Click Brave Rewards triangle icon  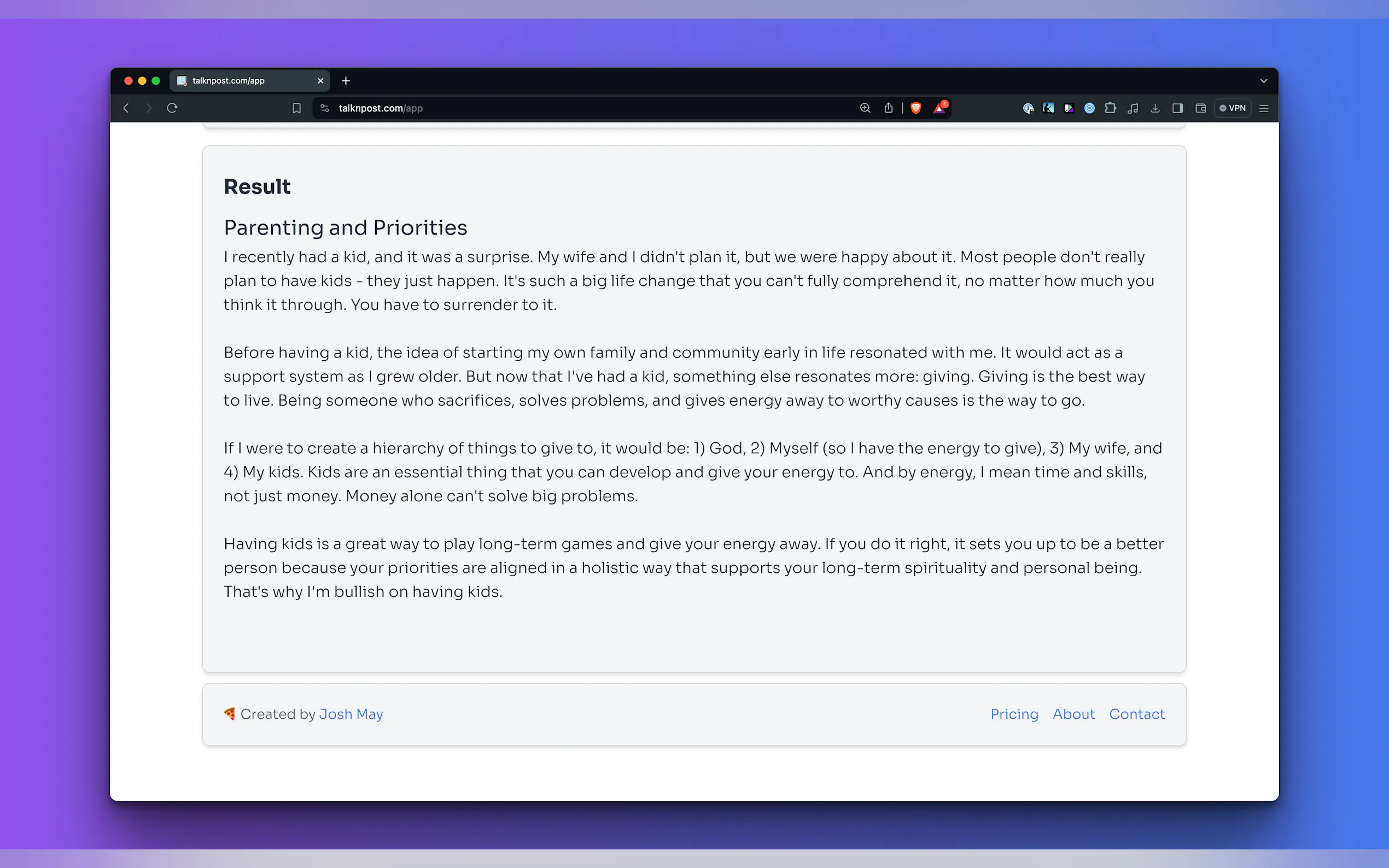939,108
